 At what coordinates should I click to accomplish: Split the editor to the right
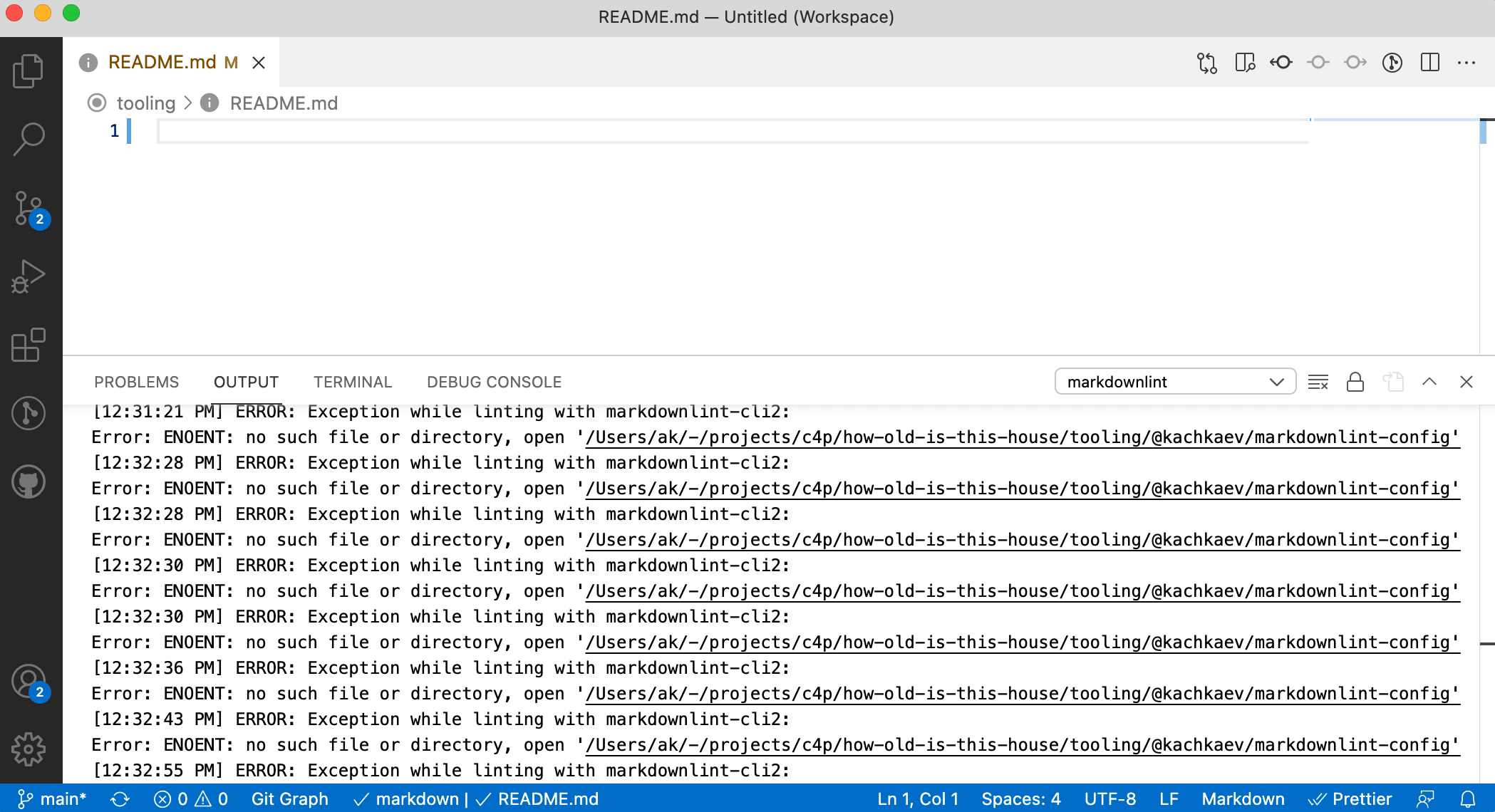click(1430, 63)
